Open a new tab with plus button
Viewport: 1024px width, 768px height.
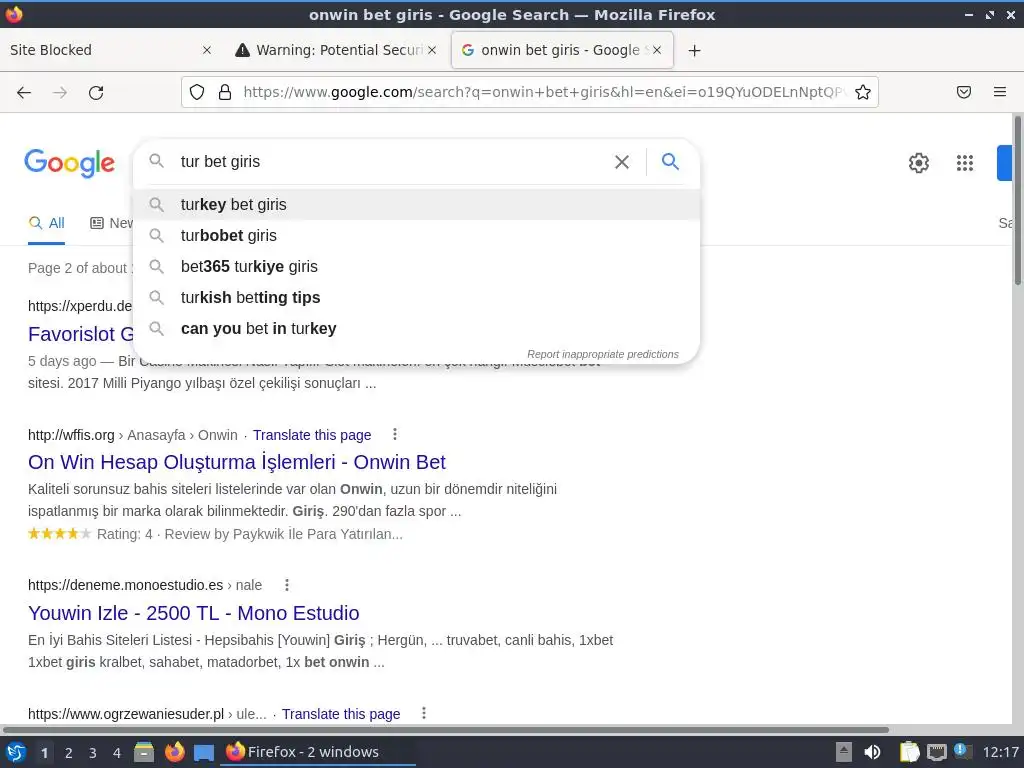pos(694,50)
